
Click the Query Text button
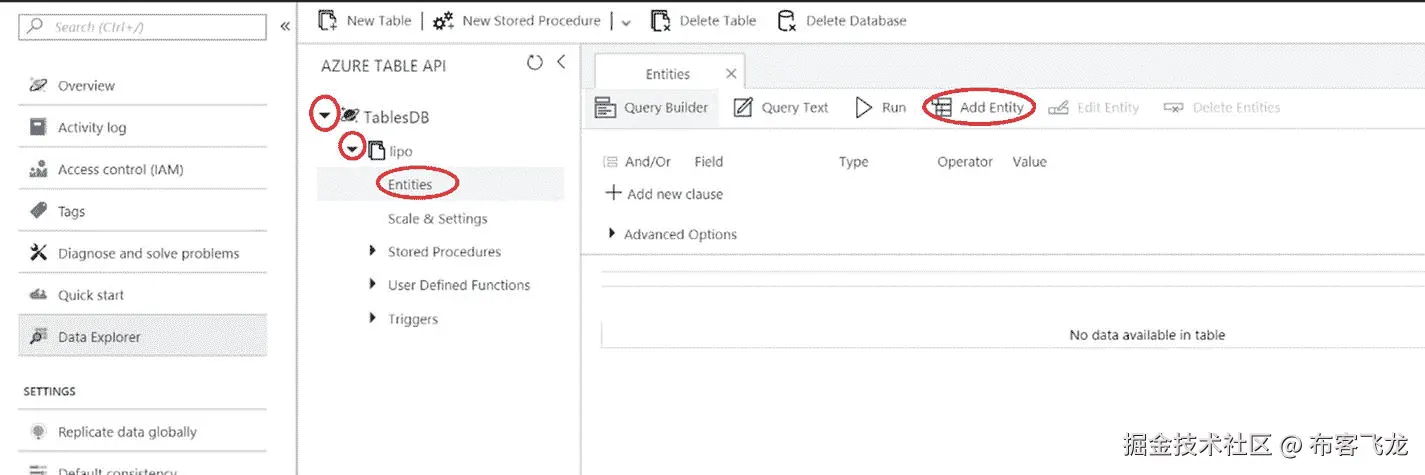tap(782, 108)
